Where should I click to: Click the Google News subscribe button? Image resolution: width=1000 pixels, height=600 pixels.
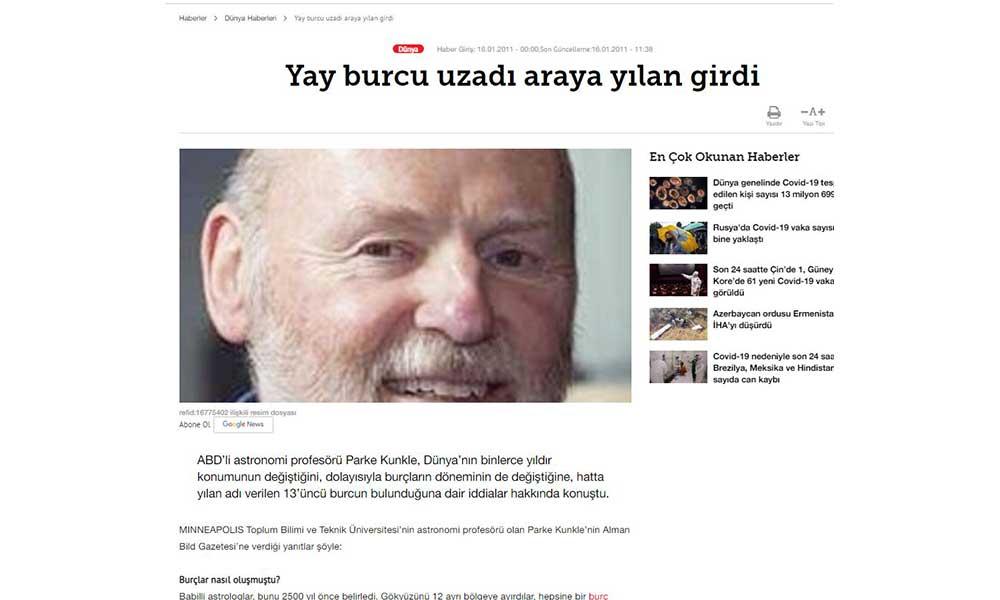(243, 425)
